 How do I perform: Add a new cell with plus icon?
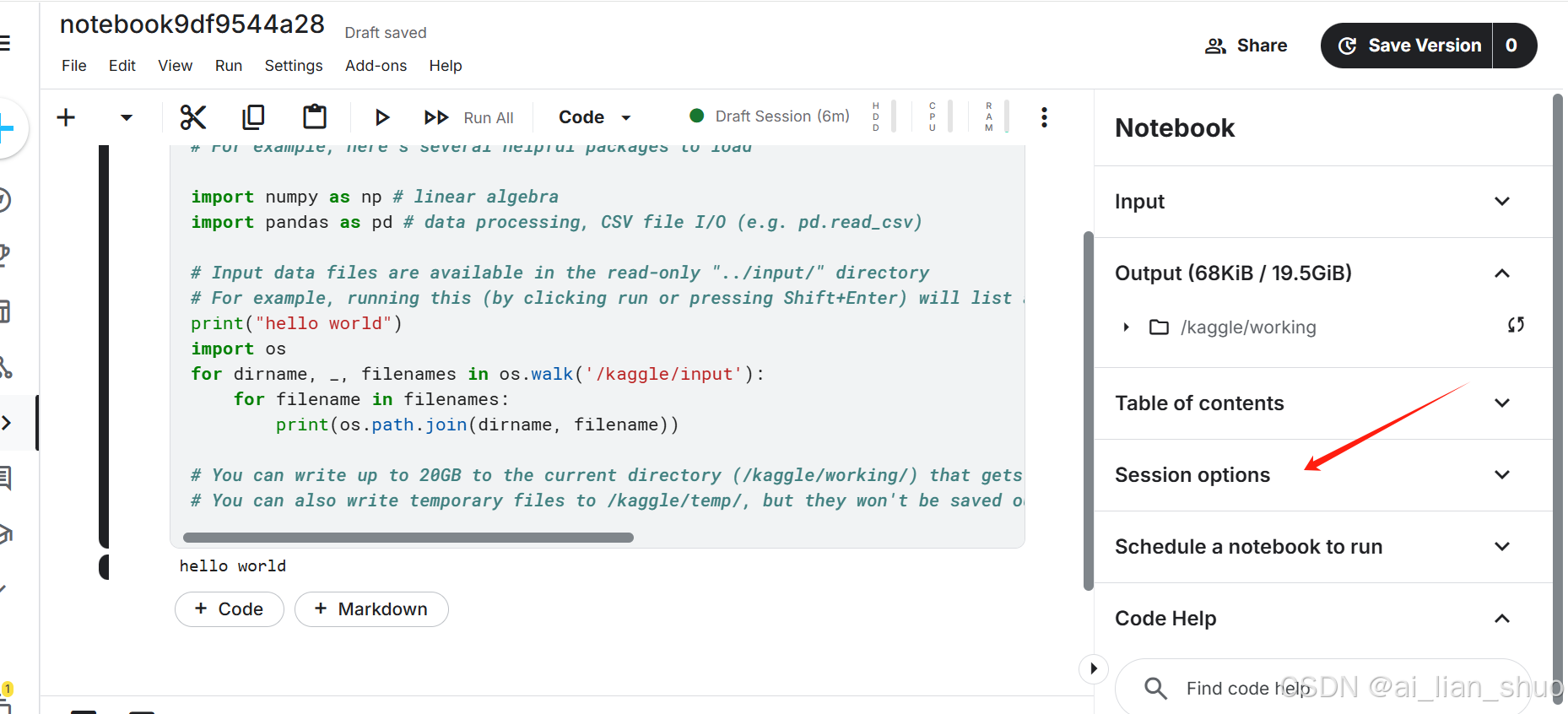(66, 117)
